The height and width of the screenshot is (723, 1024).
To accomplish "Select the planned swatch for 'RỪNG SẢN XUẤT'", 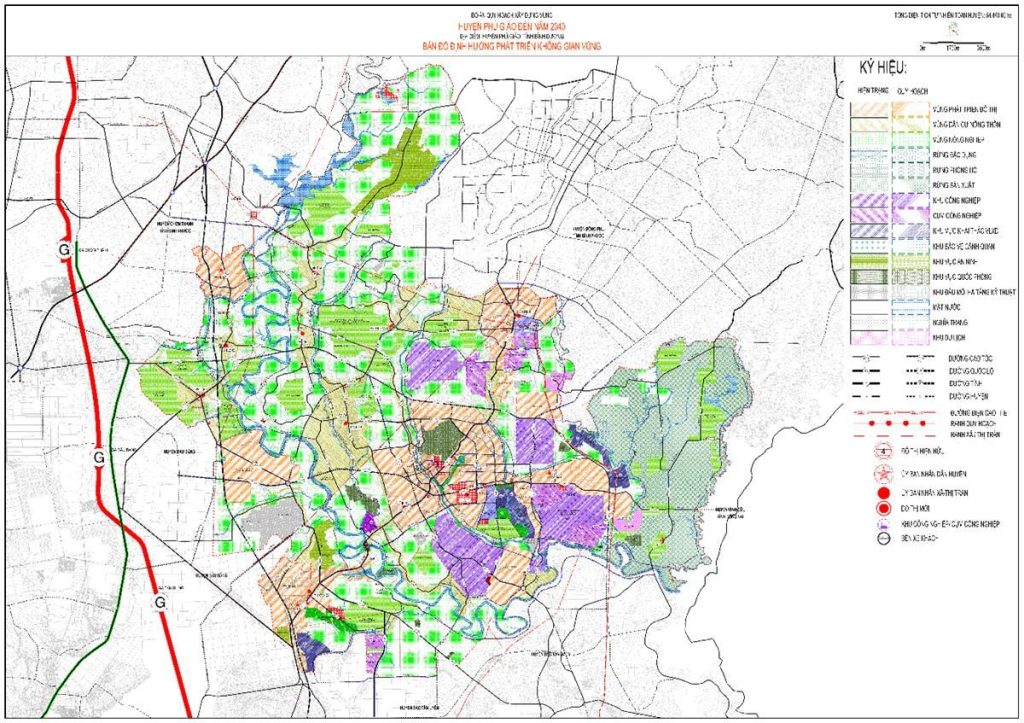I will pos(910,185).
